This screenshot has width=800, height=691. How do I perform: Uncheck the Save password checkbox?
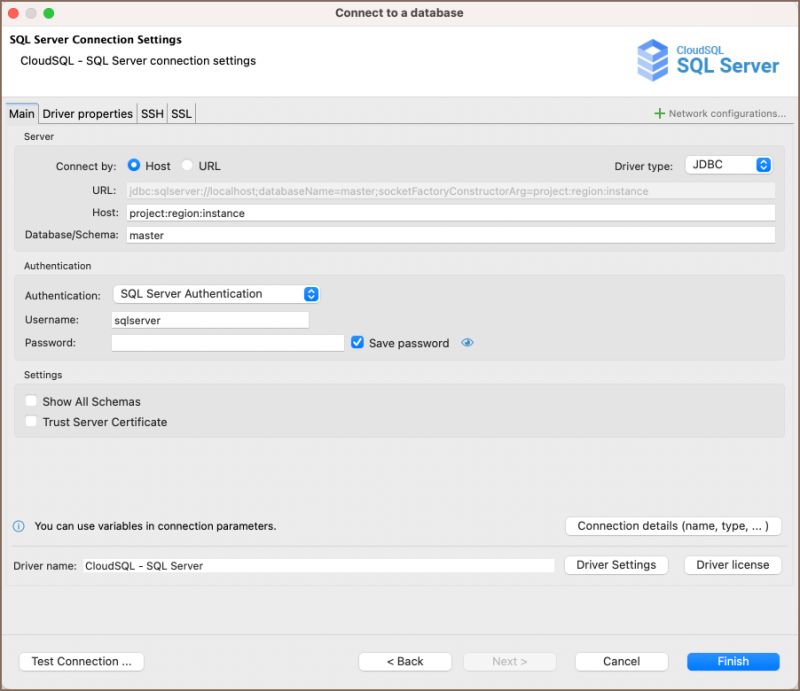[x=358, y=343]
